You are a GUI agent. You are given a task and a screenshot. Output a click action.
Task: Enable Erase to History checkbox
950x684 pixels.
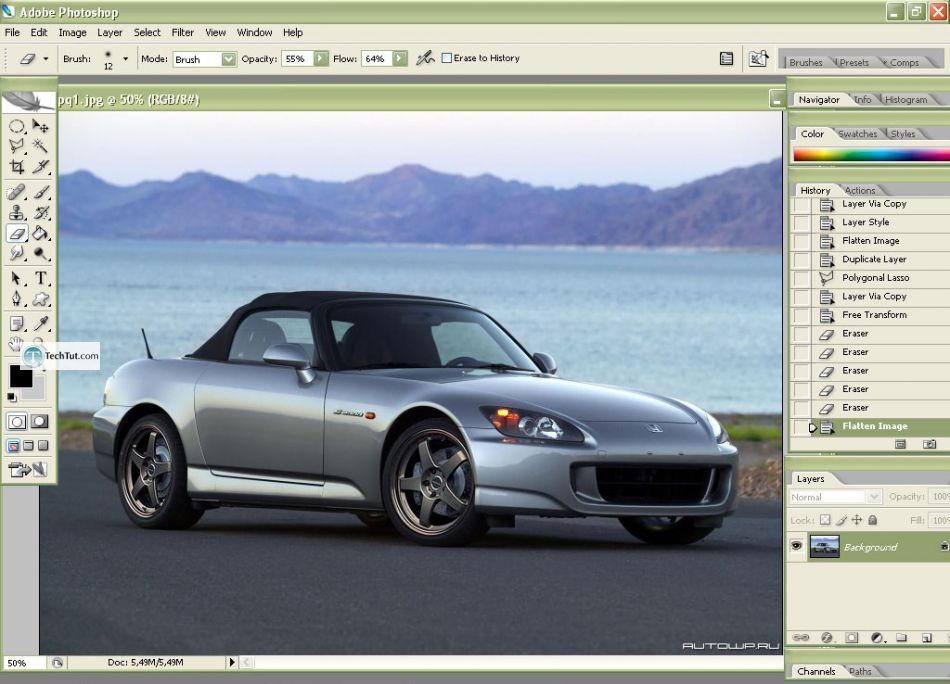coord(447,58)
